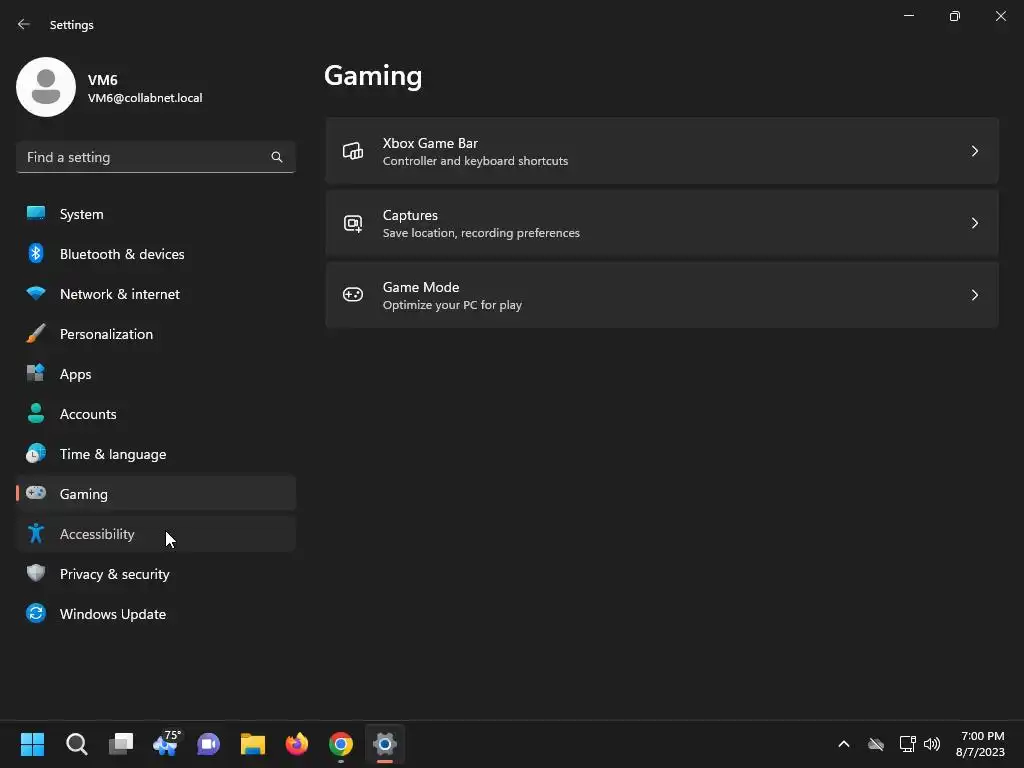Open the clock showing 7:00 PM
The image size is (1024, 768).
coord(980,743)
